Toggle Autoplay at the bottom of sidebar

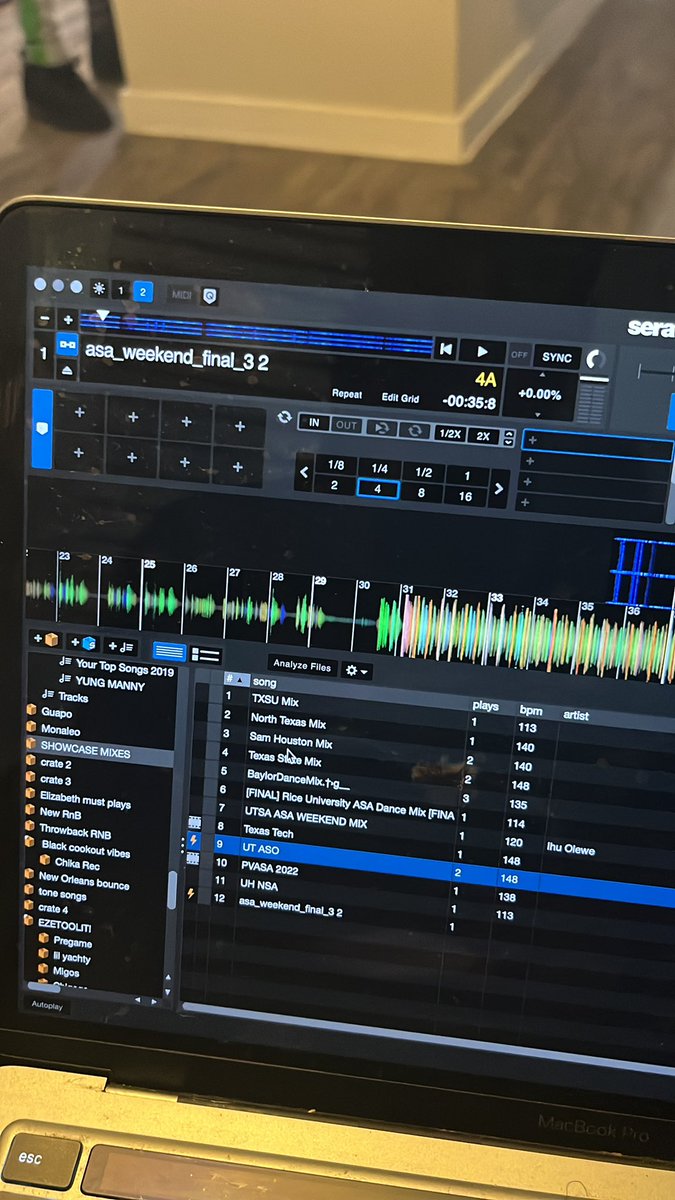pos(46,1006)
